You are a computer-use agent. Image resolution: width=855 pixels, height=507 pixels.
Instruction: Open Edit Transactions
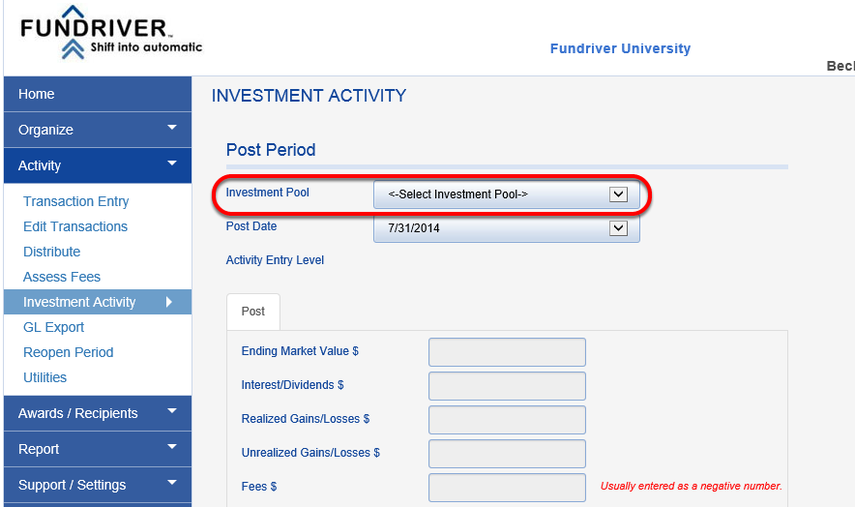tap(75, 226)
